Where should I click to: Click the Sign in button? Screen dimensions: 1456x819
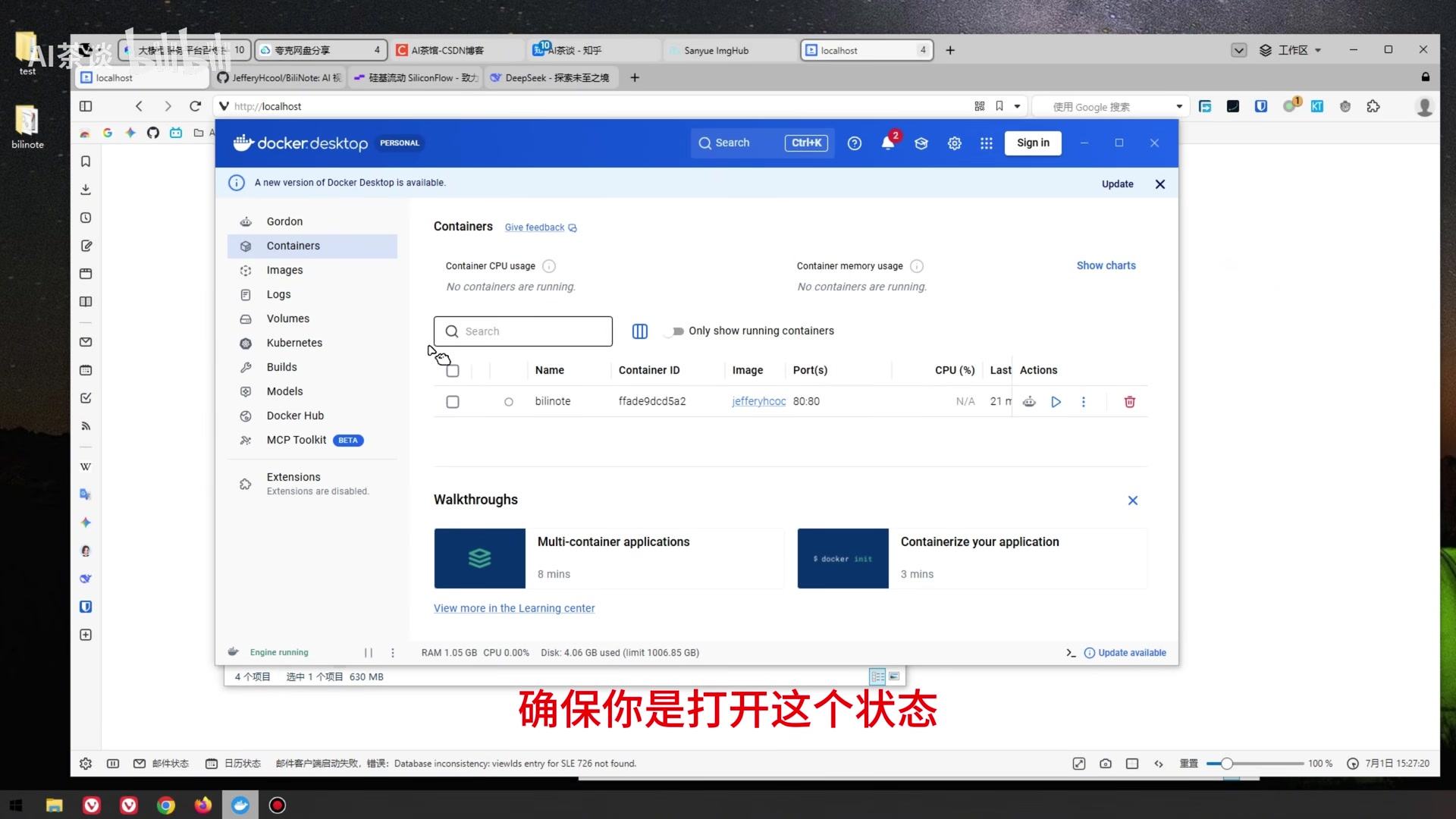tap(1033, 143)
